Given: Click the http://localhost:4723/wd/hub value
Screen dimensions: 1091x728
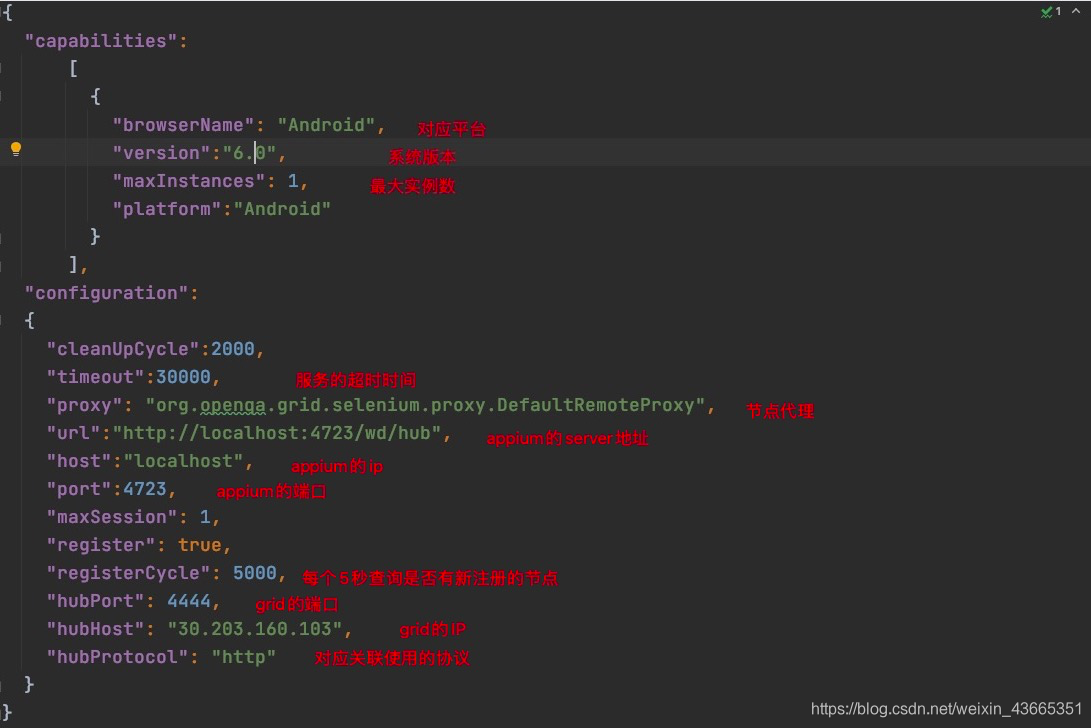Looking at the screenshot, I should (x=277, y=433).
